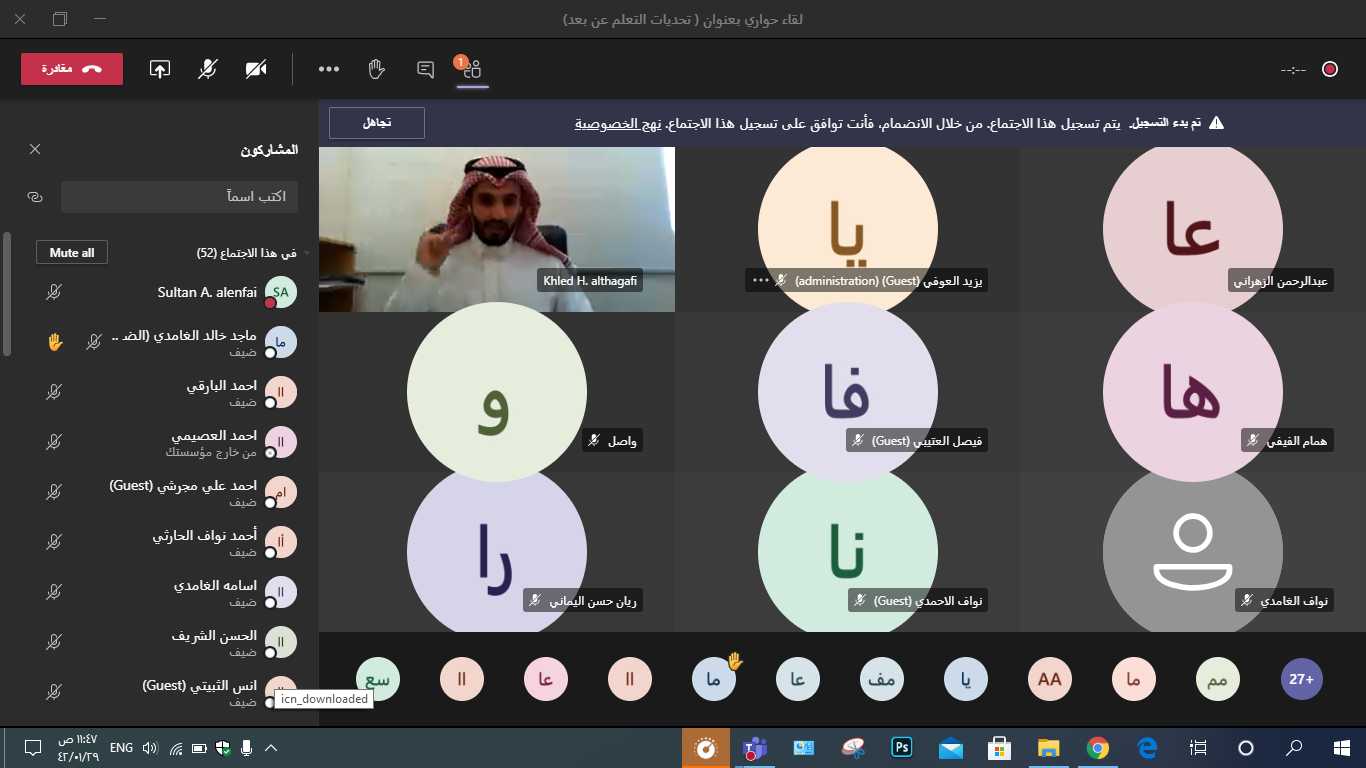Screen dimensions: 1366x768
Task: Click the red recording indicator
Action: click(1329, 69)
